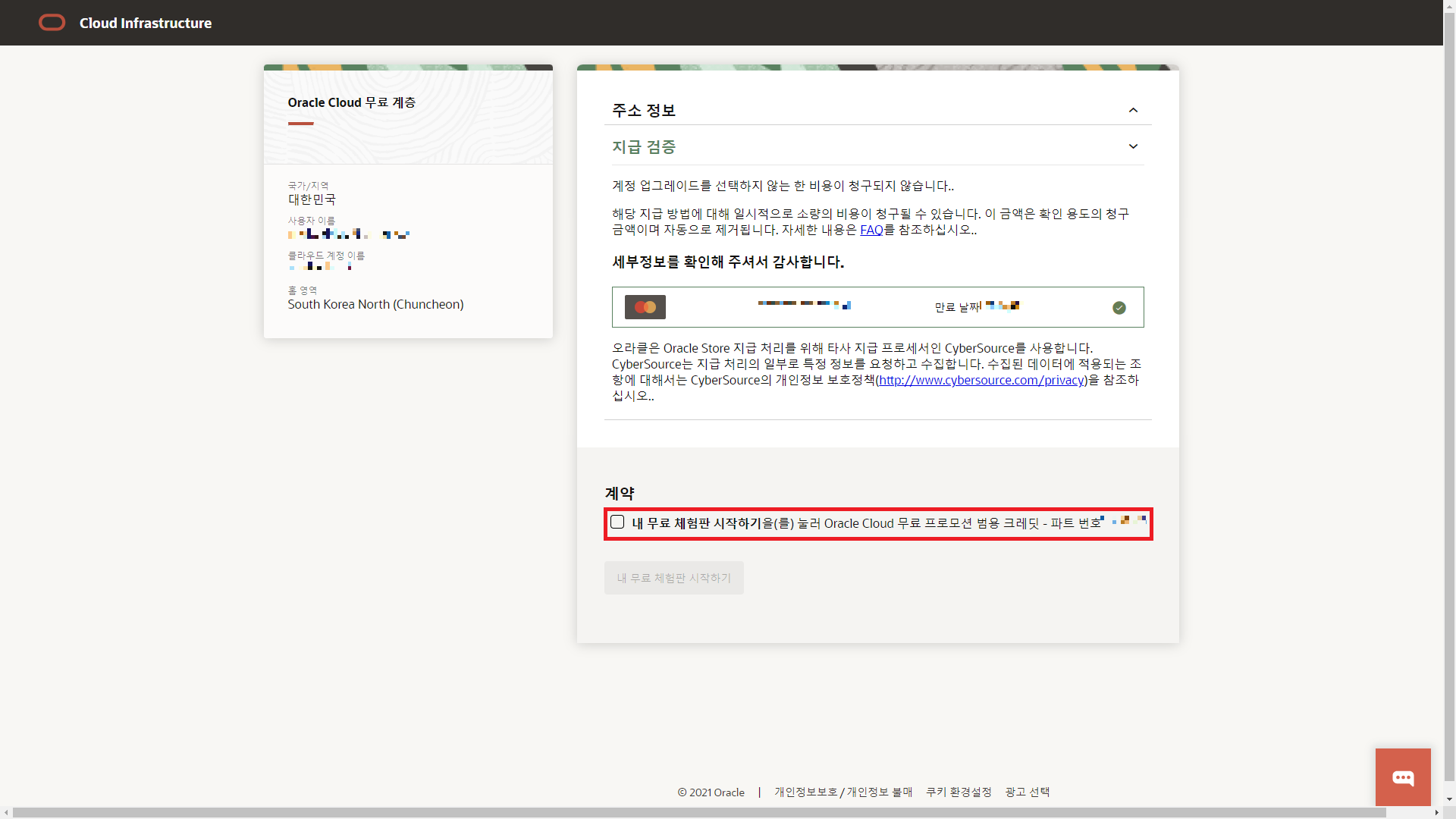Click the horizontal scrollbar at bottom
Viewport: 1456px width, 819px height.
tap(698, 812)
